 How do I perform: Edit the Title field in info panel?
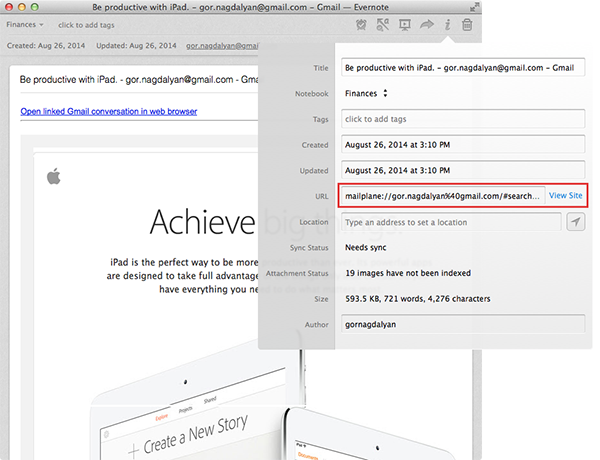pos(463,68)
